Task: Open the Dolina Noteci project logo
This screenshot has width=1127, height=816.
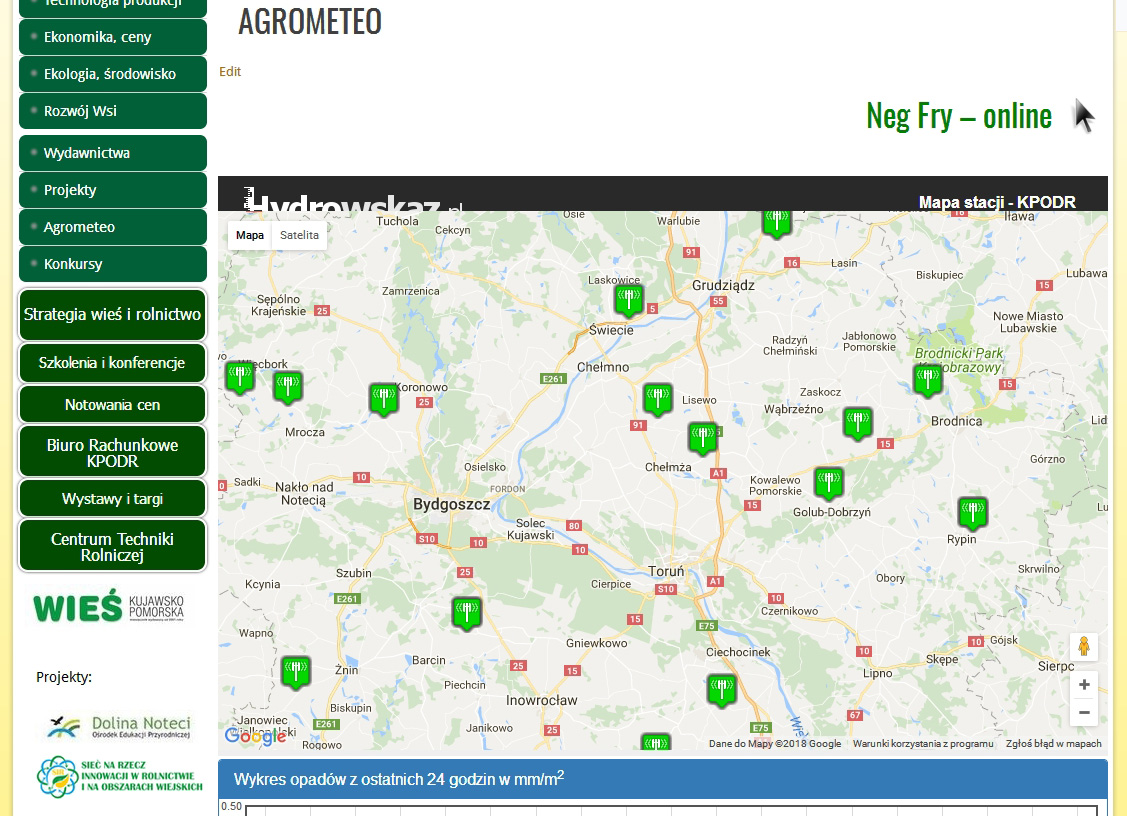Action: click(119, 727)
